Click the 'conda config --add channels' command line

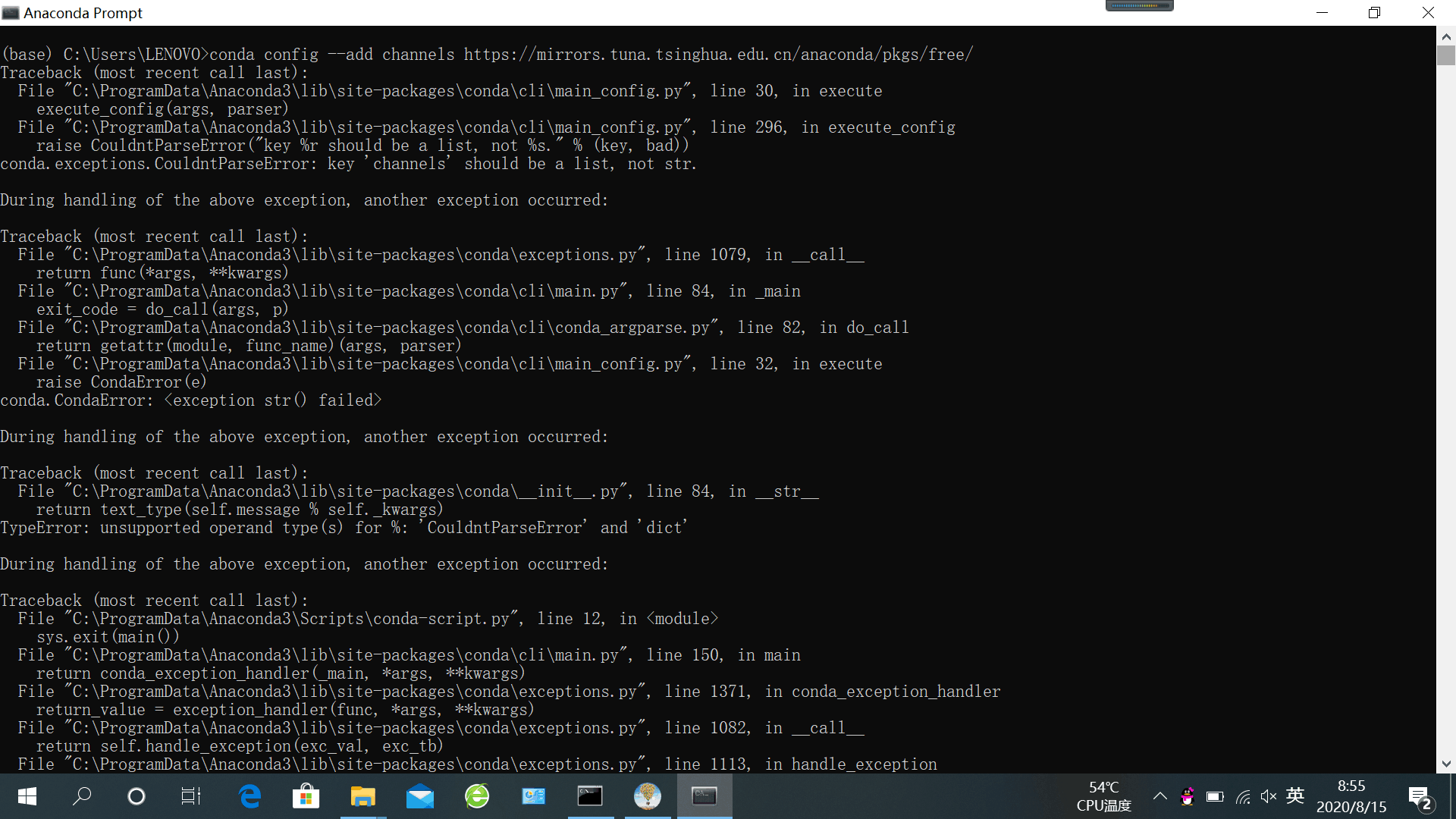487,55
